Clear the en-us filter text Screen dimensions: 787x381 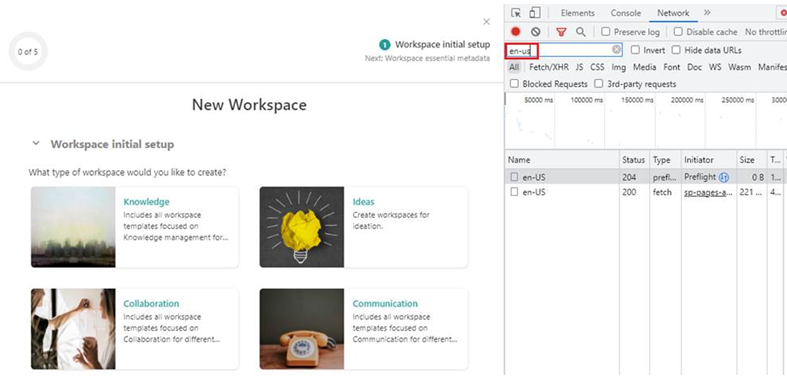(616, 50)
